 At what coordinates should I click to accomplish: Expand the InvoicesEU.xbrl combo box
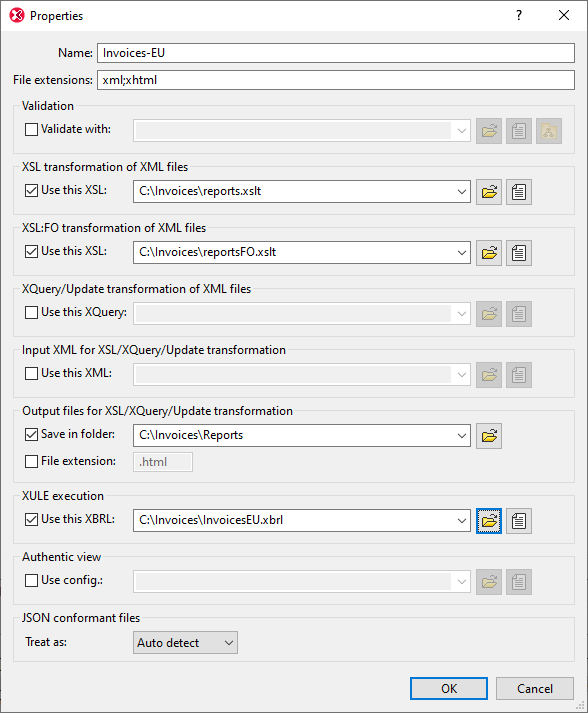[x=462, y=520]
